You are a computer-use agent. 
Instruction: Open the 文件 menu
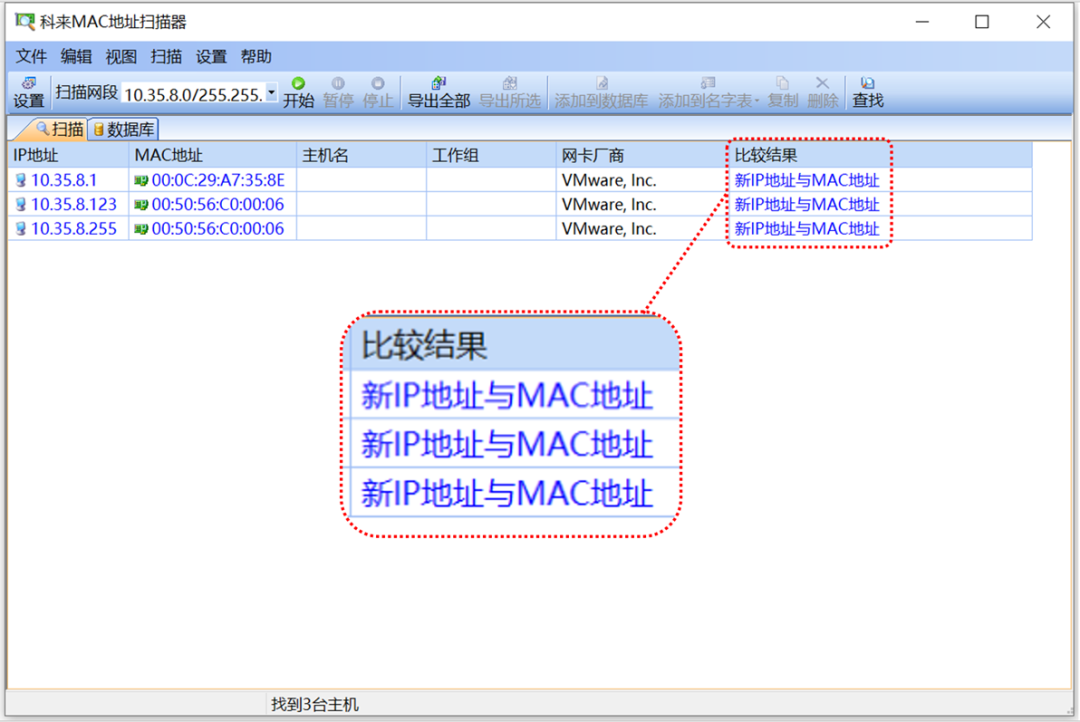(x=30, y=56)
